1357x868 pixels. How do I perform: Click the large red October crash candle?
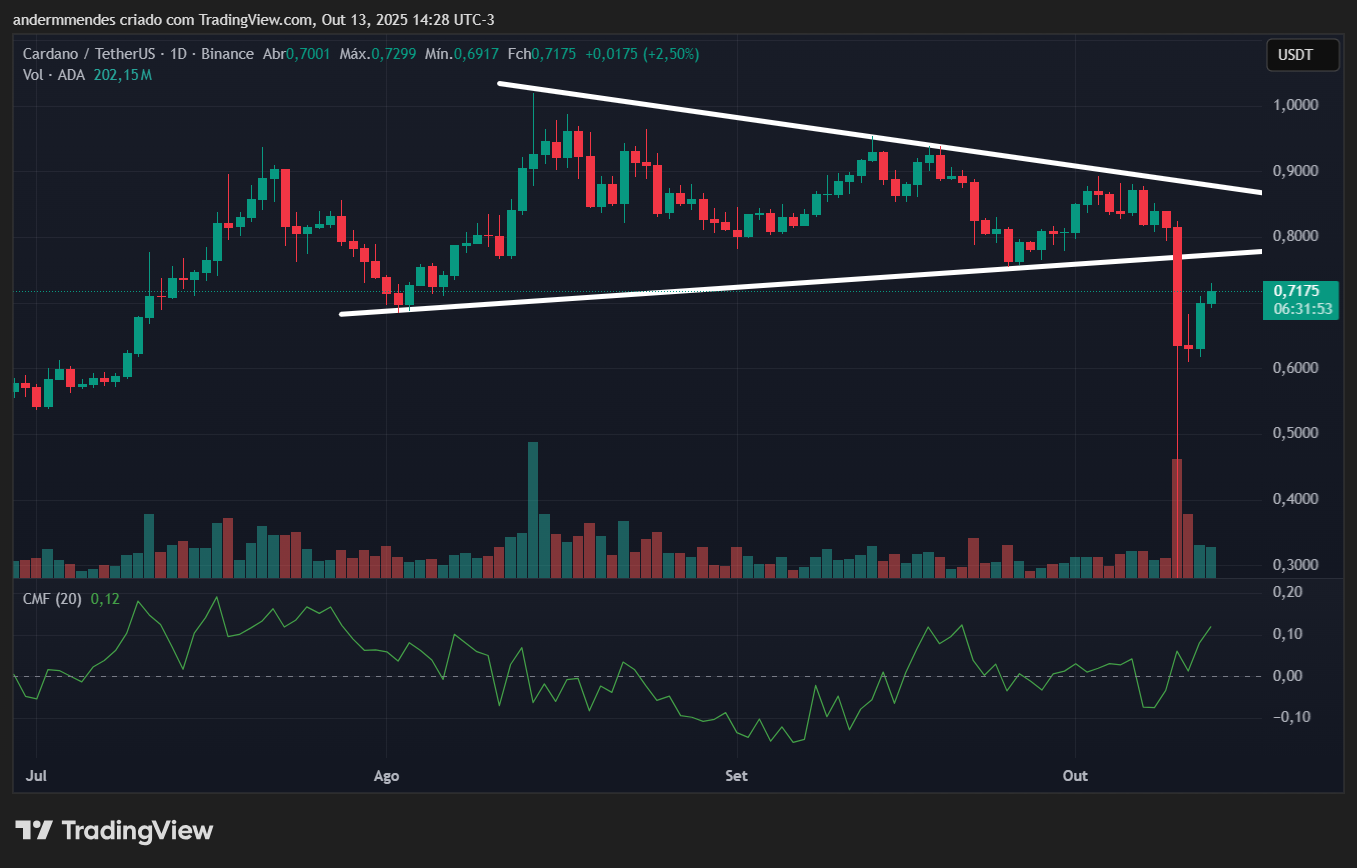tap(1177, 286)
